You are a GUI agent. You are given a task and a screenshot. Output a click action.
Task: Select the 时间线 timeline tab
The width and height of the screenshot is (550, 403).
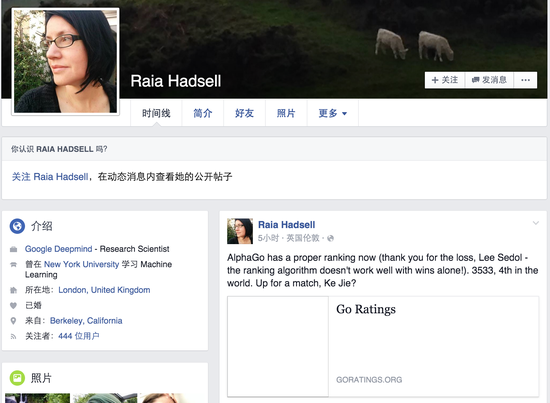pyautogui.click(x=156, y=113)
